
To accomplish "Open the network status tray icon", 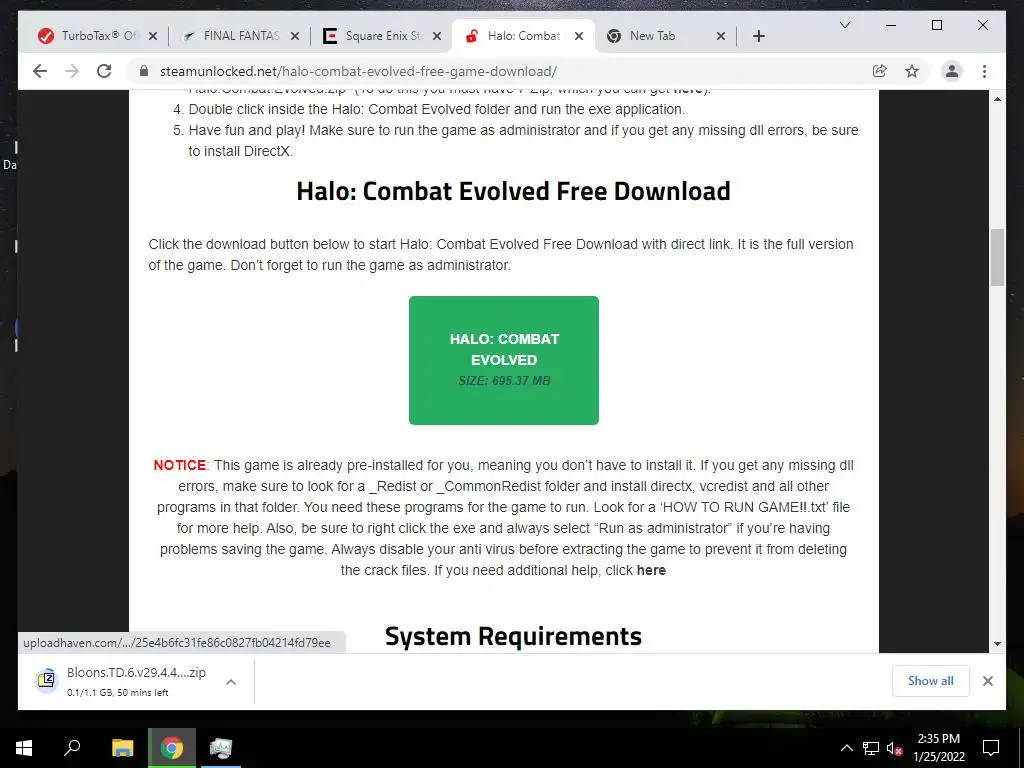I will tap(870, 748).
